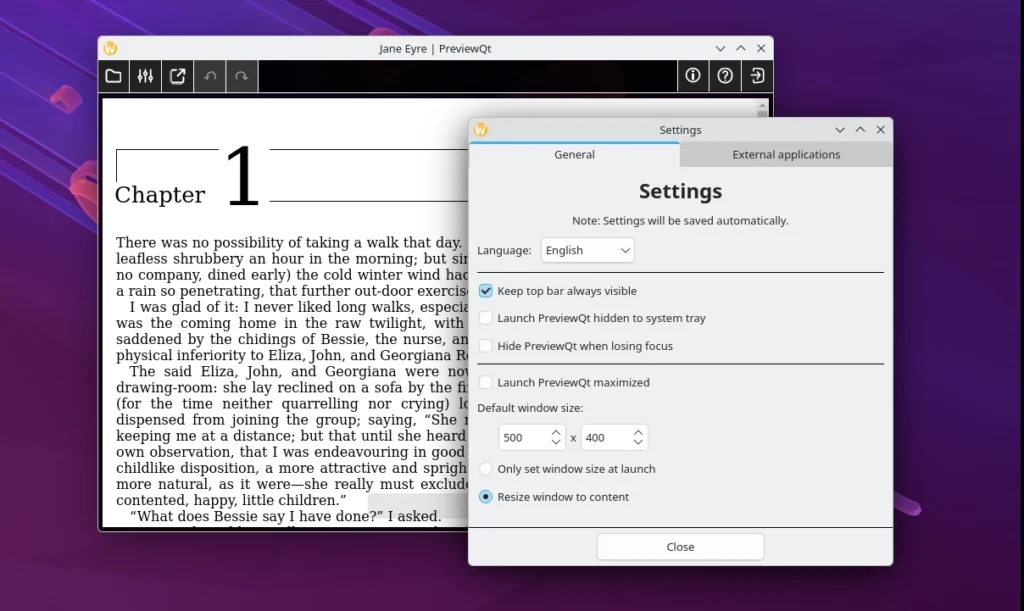The height and width of the screenshot is (611, 1024).
Task: Decrease window height using the 400 stepper
Action: coord(637,442)
